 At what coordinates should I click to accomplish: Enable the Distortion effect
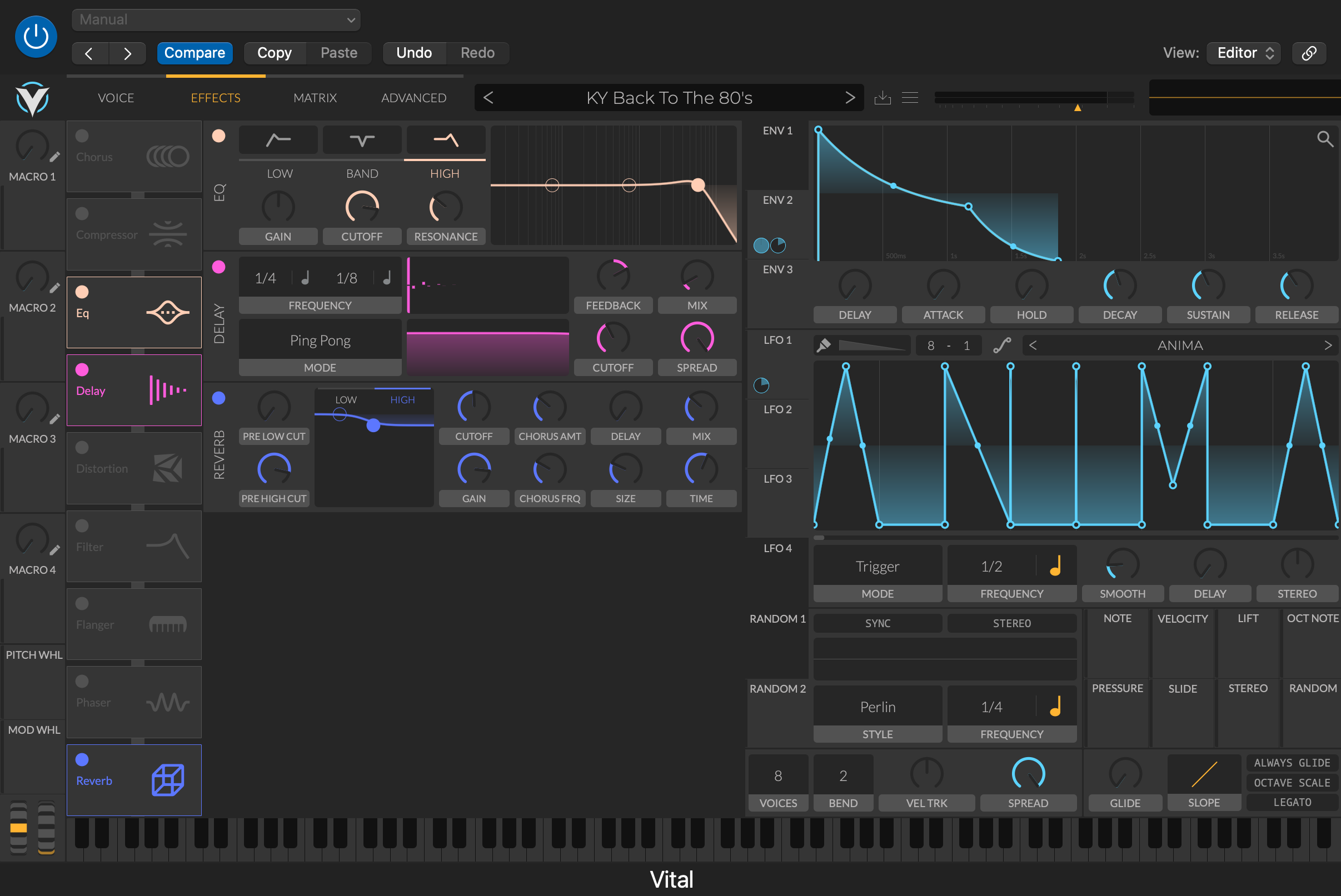click(x=82, y=447)
